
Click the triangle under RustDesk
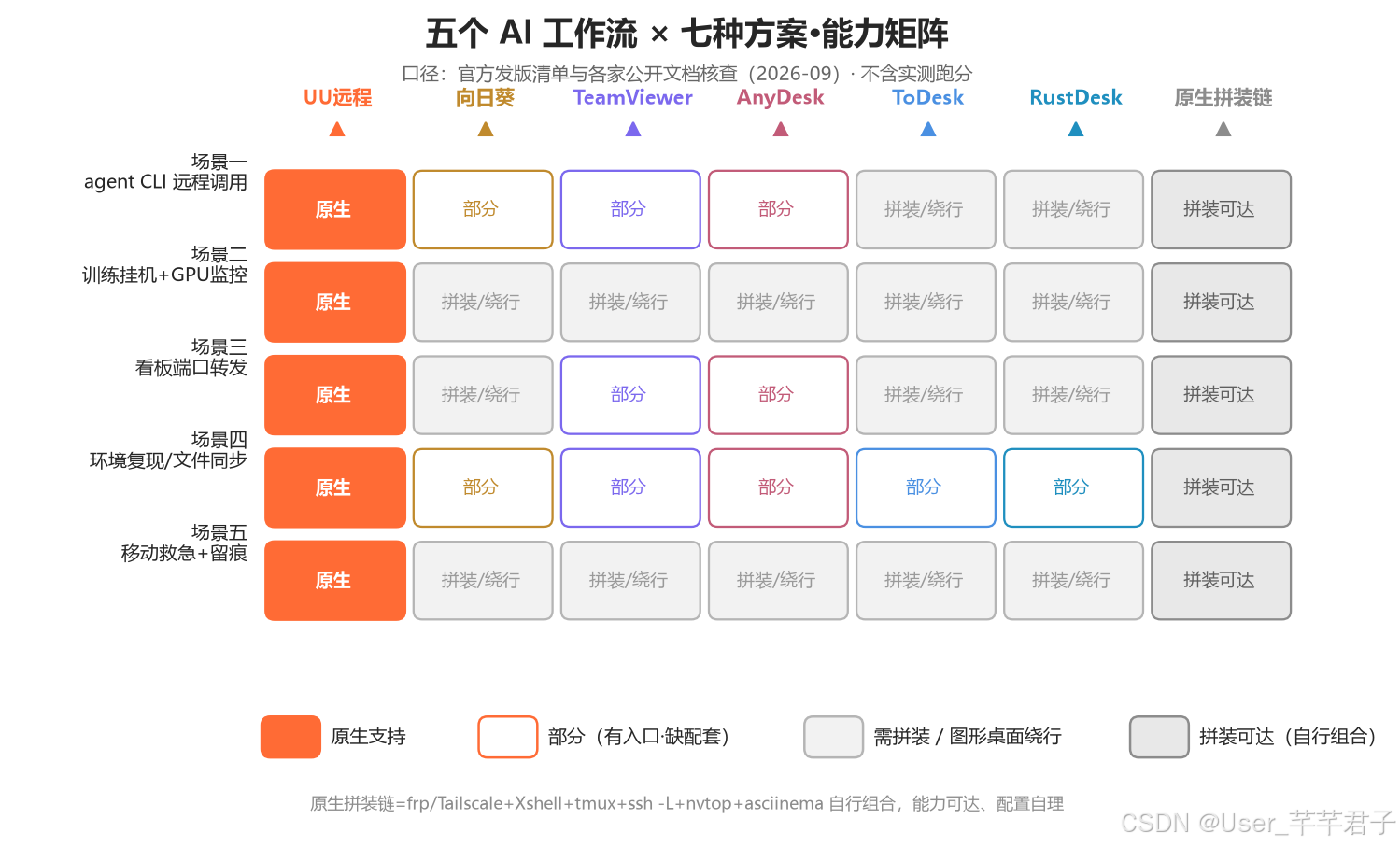tap(1076, 130)
